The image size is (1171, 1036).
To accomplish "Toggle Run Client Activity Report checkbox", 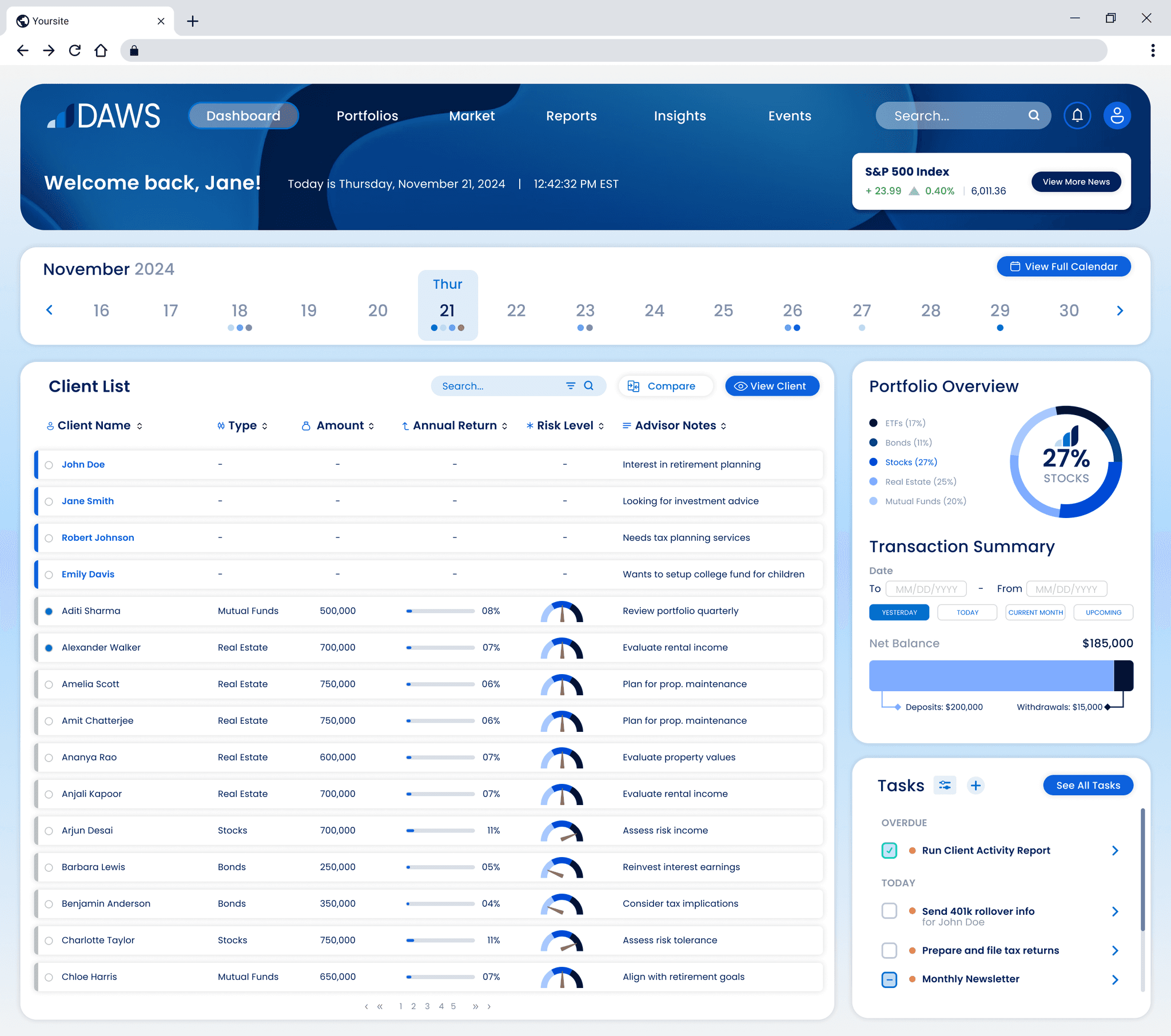I will click(889, 850).
